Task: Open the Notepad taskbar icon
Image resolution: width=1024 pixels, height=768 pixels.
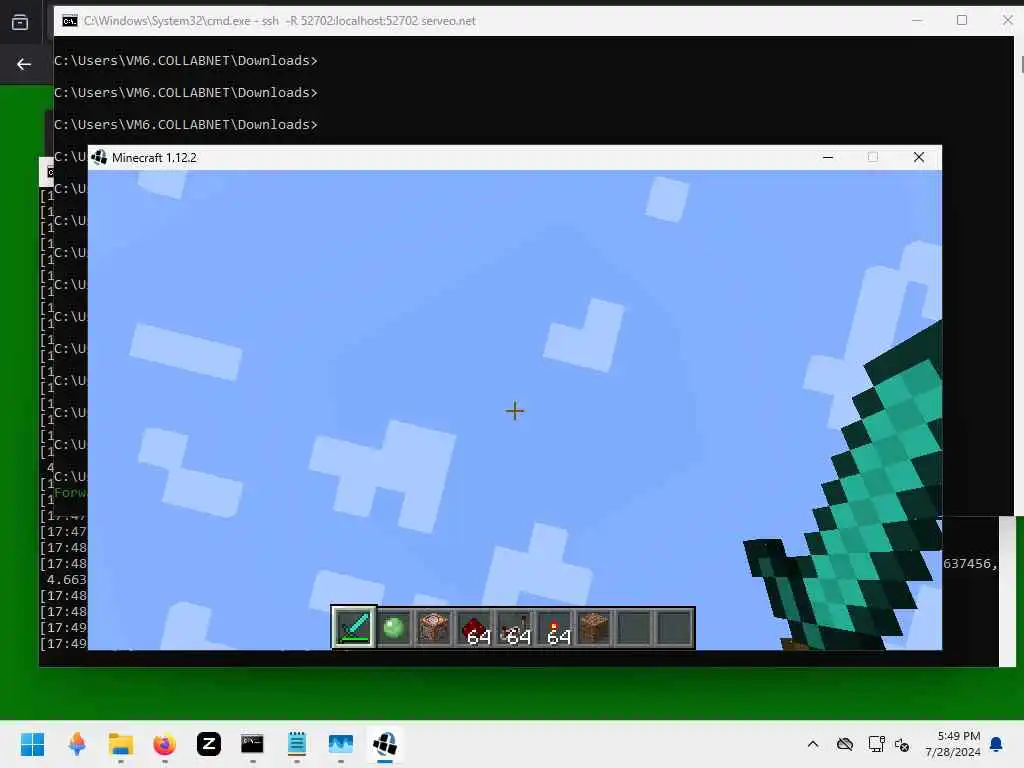Action: pyautogui.click(x=296, y=744)
